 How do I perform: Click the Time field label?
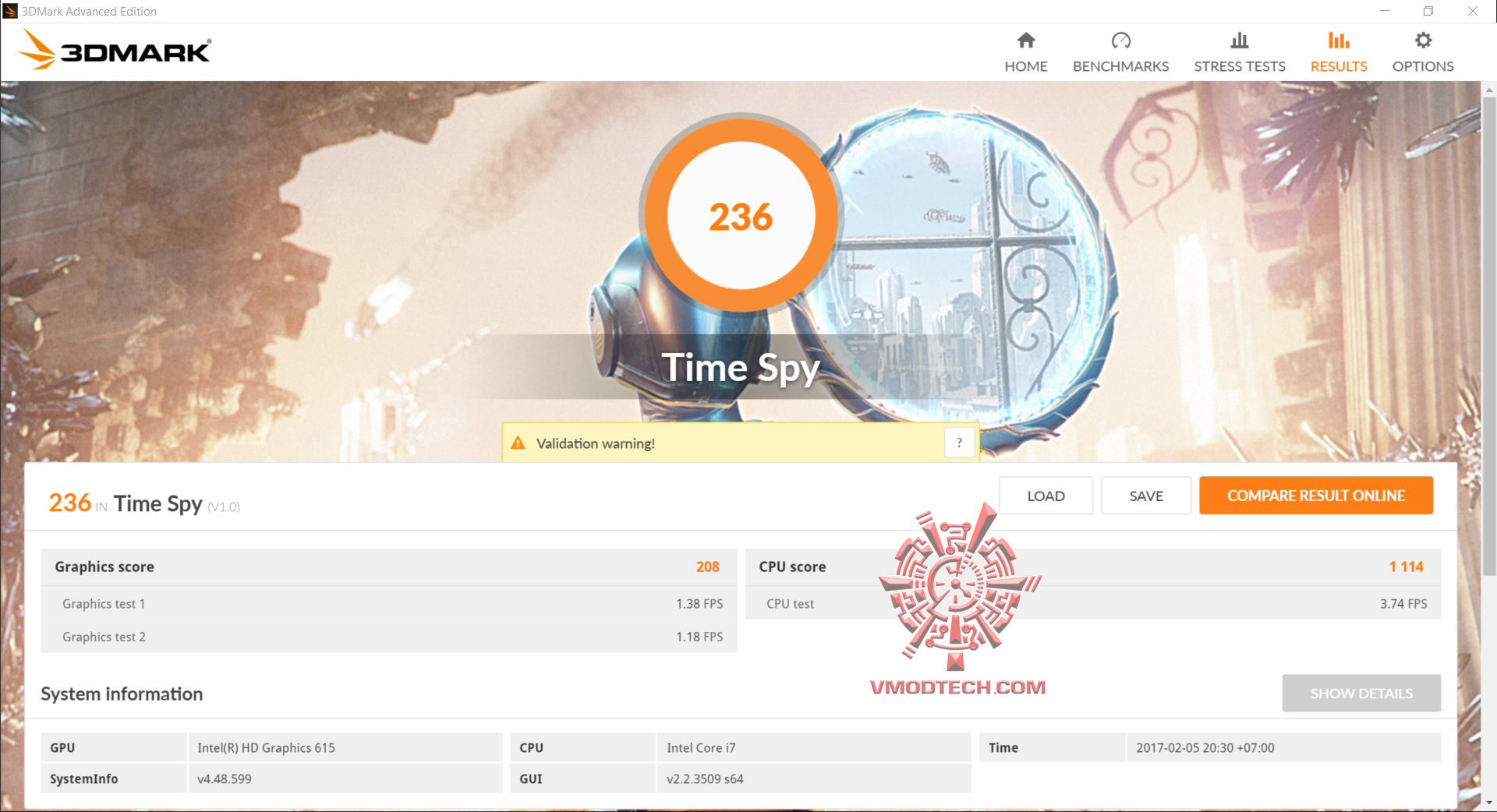pyautogui.click(x=1003, y=748)
